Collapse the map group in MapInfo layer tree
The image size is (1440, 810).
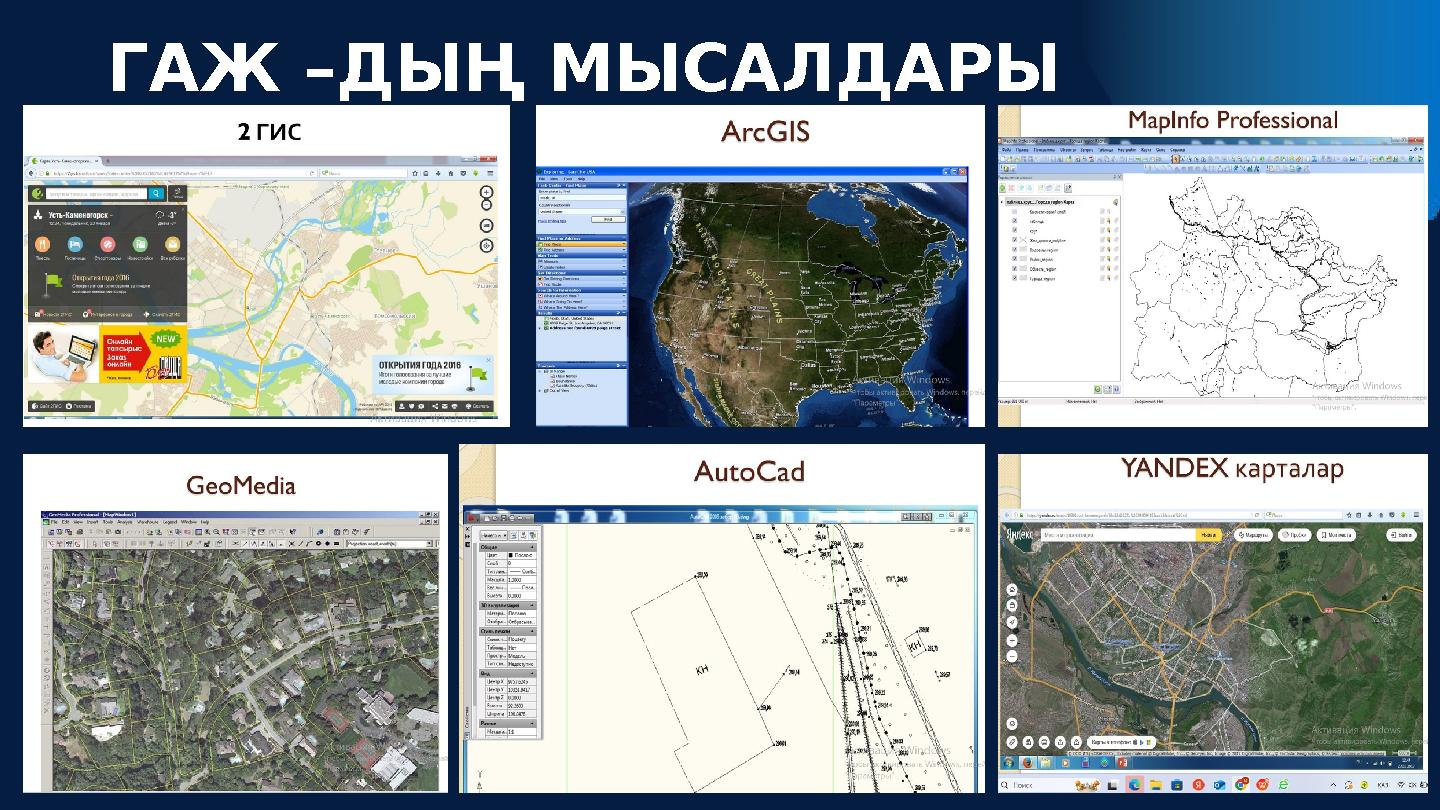tap(1001, 202)
